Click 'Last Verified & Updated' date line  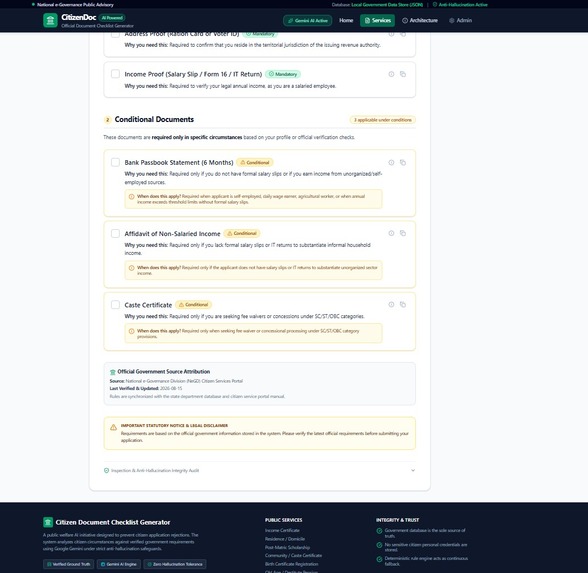click(146, 388)
